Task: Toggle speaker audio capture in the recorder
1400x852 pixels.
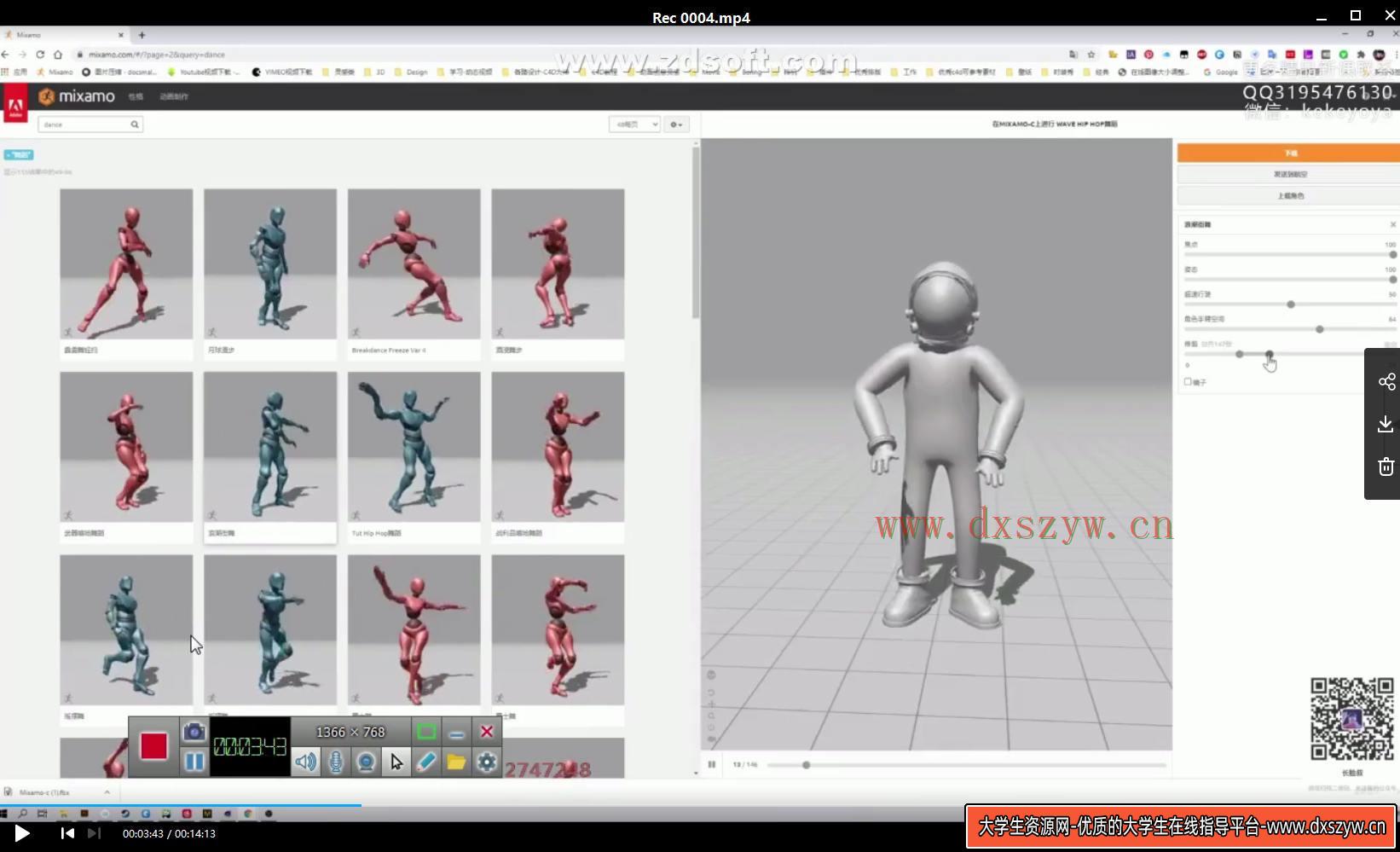Action: tap(305, 762)
